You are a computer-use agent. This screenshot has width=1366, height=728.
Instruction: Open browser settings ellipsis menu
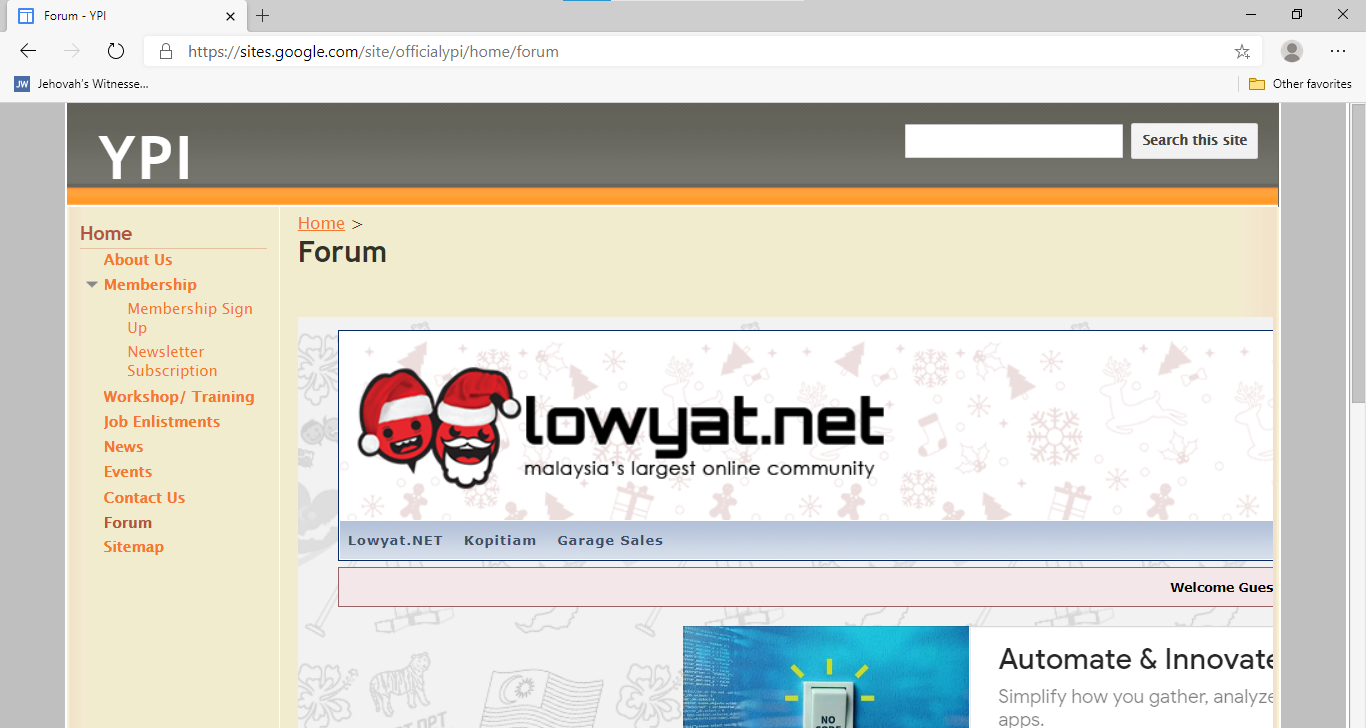[1338, 51]
